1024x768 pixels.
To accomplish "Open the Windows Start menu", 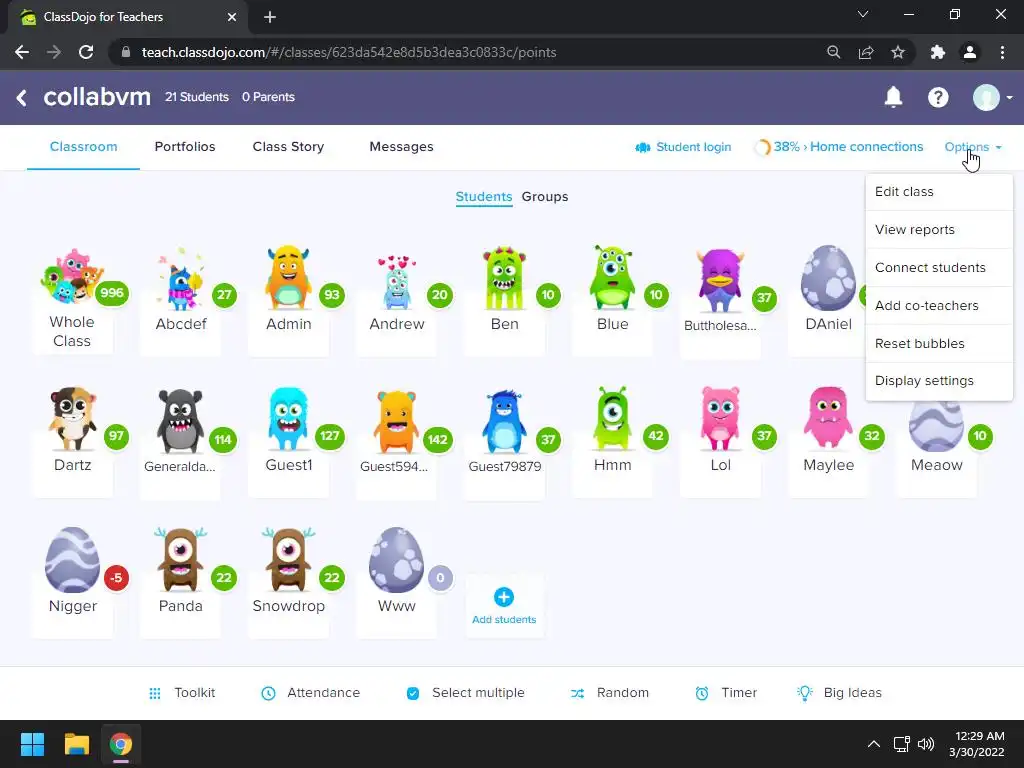I will click(32, 744).
